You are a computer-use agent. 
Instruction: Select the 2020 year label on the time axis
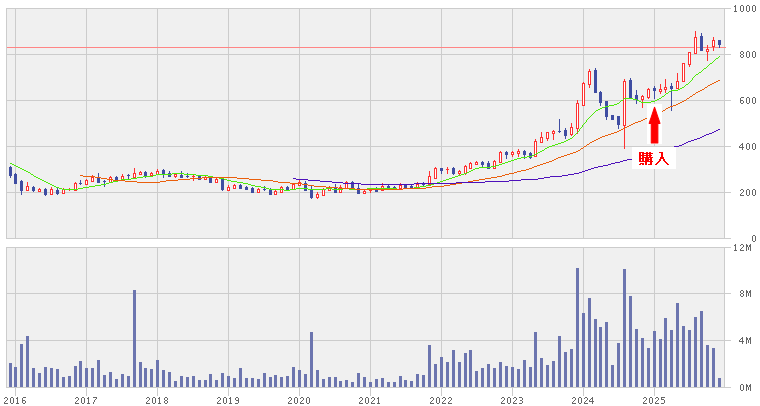(x=299, y=400)
